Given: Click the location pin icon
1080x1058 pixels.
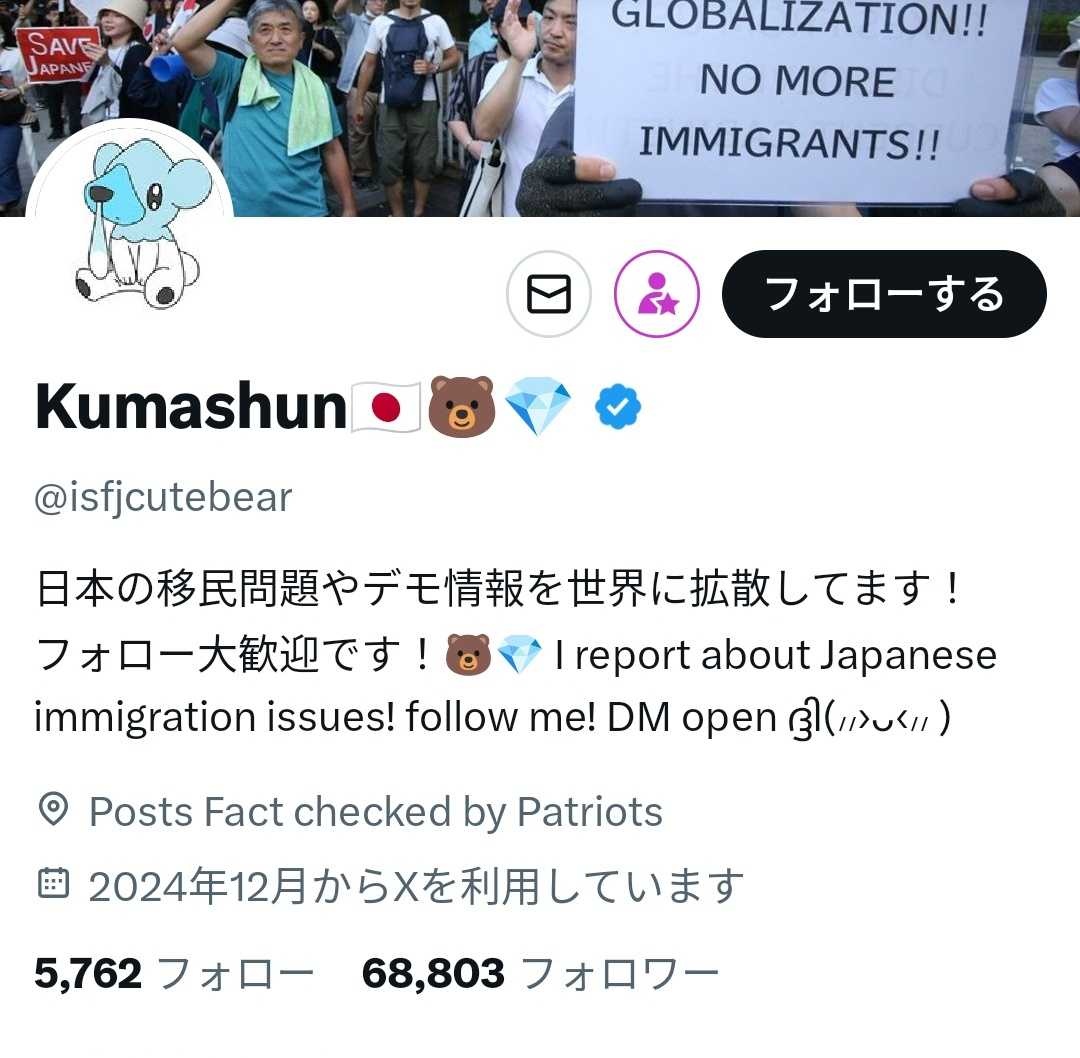Looking at the screenshot, I should click(x=53, y=809).
